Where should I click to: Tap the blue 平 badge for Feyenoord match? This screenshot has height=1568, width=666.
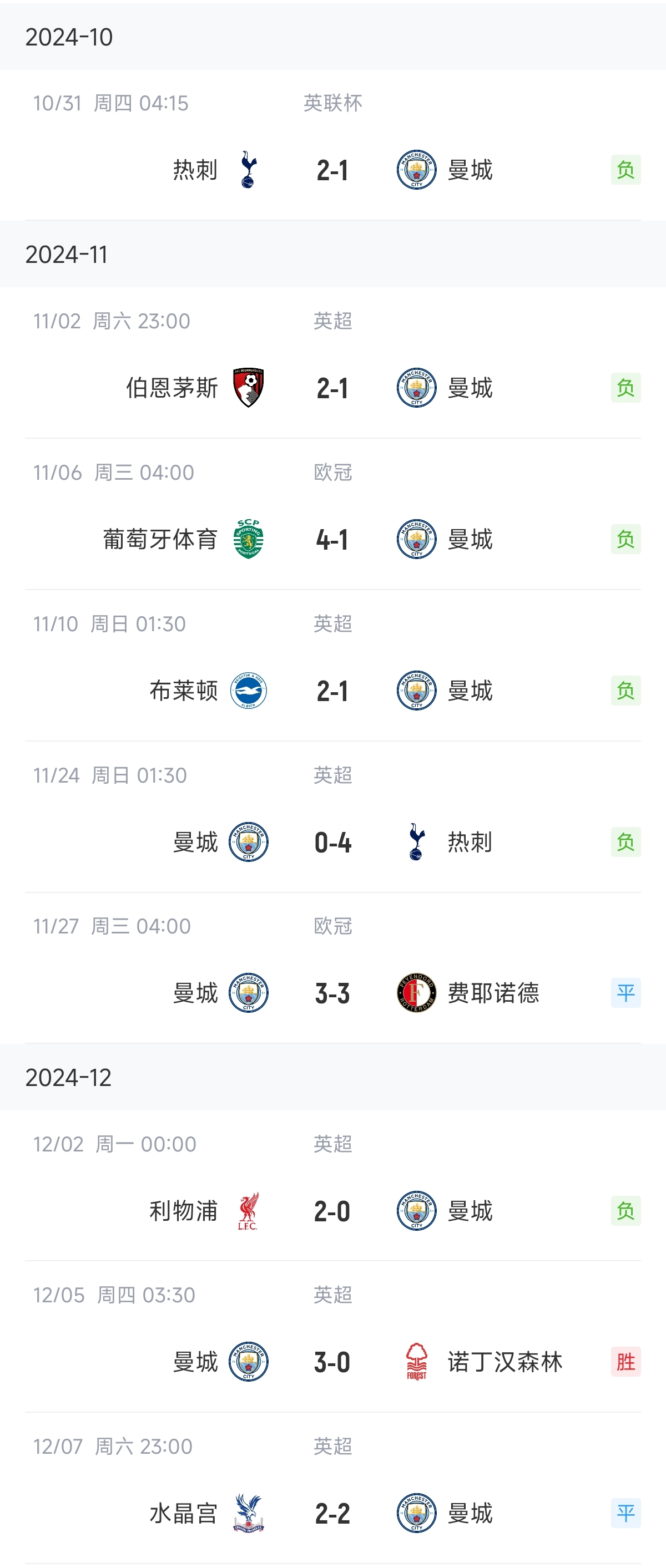coord(625,993)
